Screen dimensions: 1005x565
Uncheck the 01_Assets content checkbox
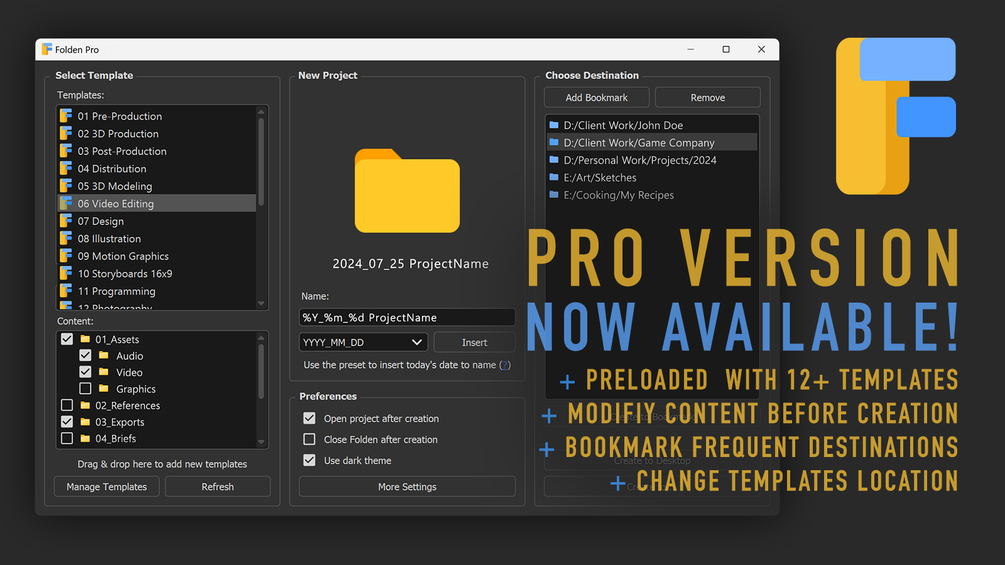coord(67,339)
